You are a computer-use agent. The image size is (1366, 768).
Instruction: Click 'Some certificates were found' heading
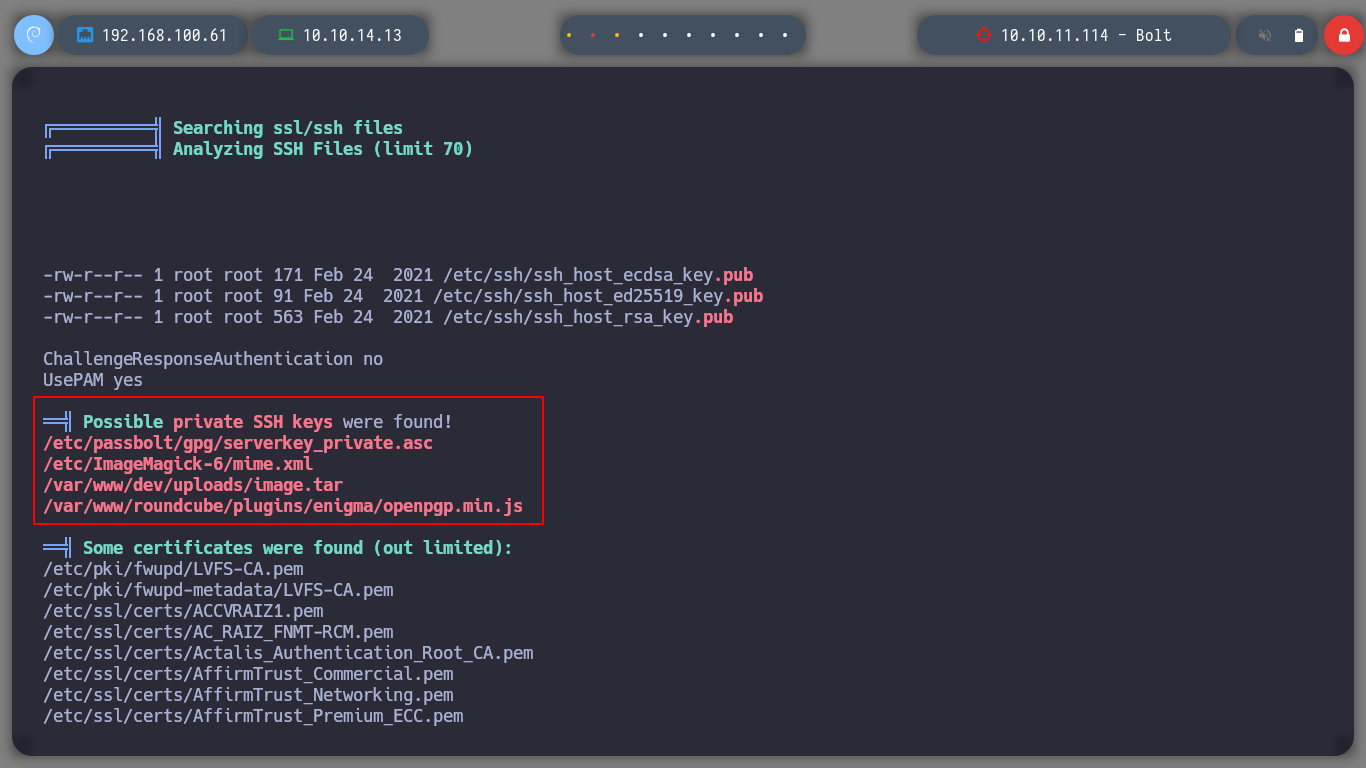coord(298,548)
